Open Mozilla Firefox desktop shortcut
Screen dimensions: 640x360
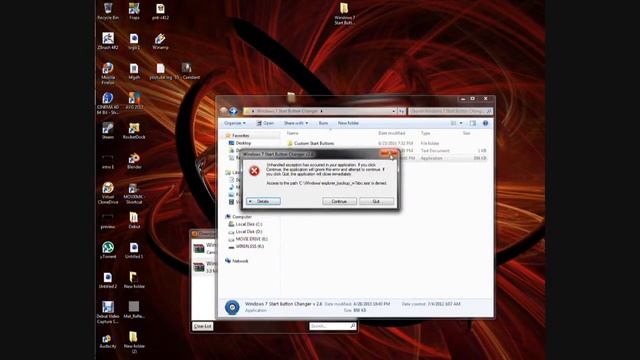[108, 73]
